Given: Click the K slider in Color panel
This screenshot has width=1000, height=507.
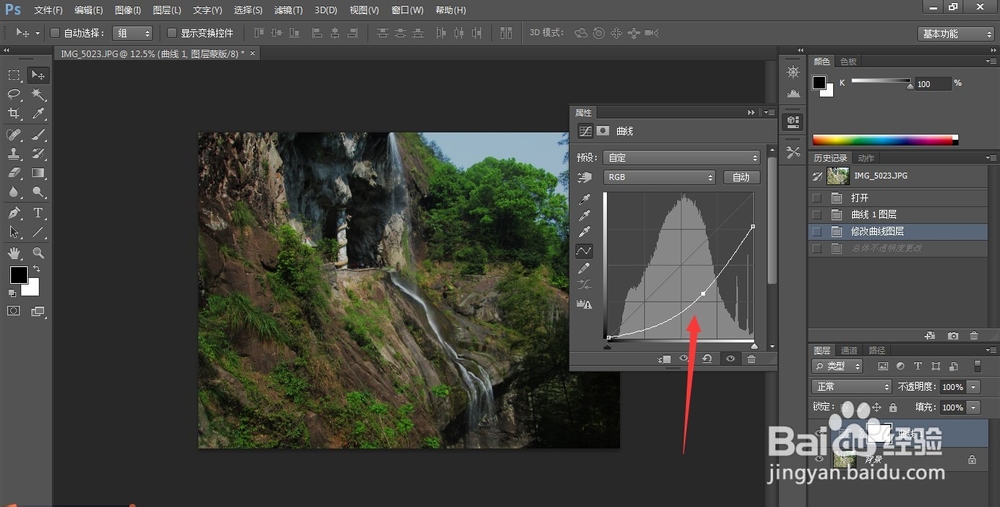Looking at the screenshot, I should pos(881,81).
